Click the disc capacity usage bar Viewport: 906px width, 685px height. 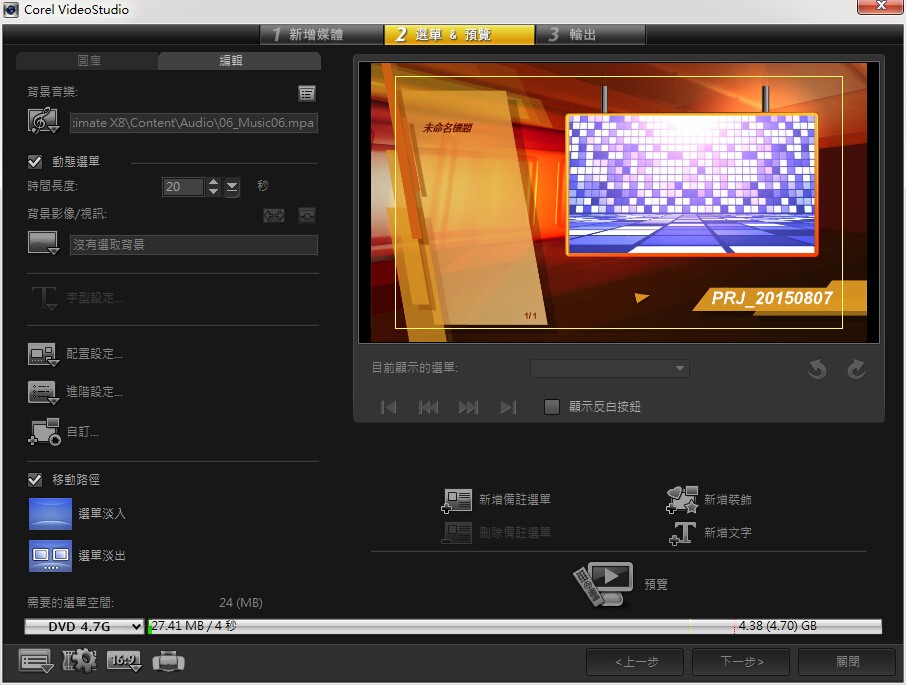514,626
